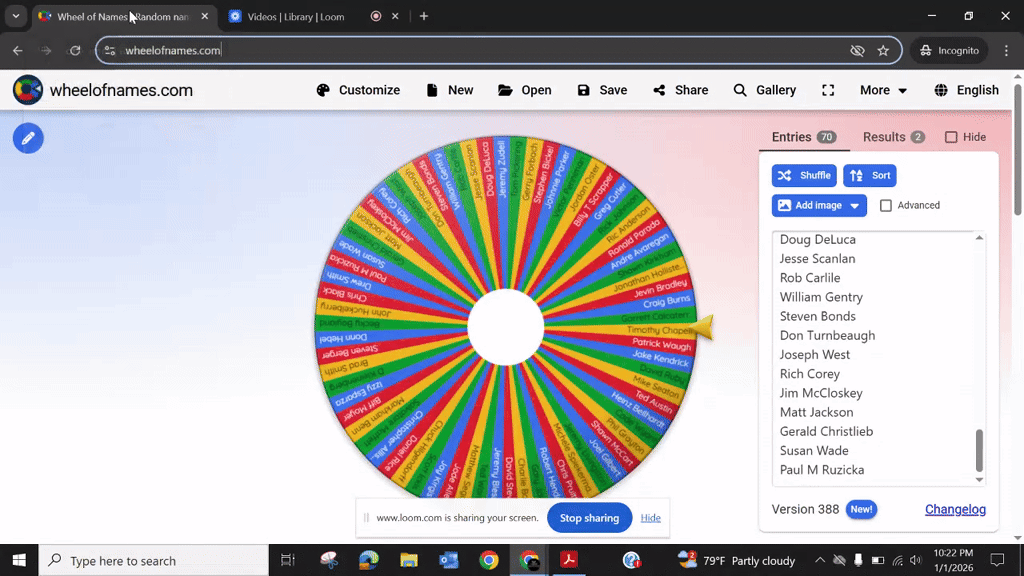Click entry Matt Jackson
The width and height of the screenshot is (1024, 576).
(x=816, y=412)
